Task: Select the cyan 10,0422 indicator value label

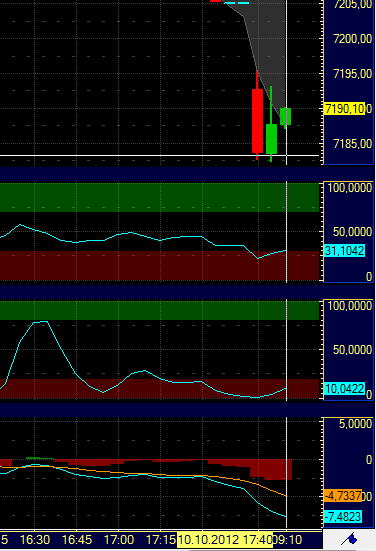Action: click(344, 389)
